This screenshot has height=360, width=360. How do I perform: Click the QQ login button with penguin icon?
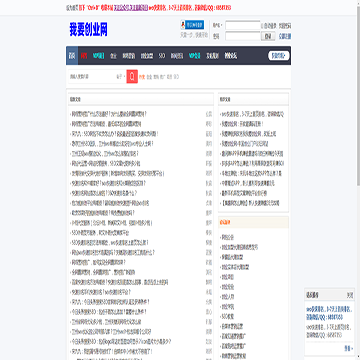[x=192, y=25]
